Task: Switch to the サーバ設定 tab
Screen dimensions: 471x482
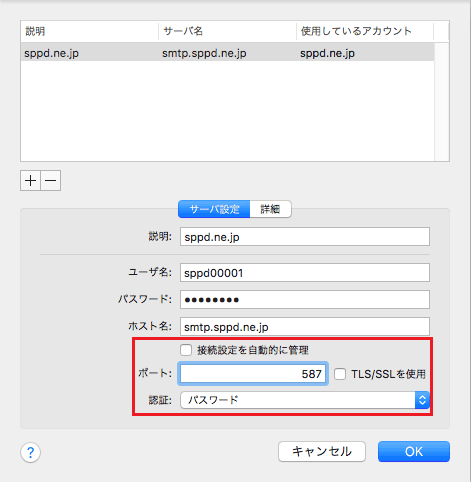Action: point(214,209)
